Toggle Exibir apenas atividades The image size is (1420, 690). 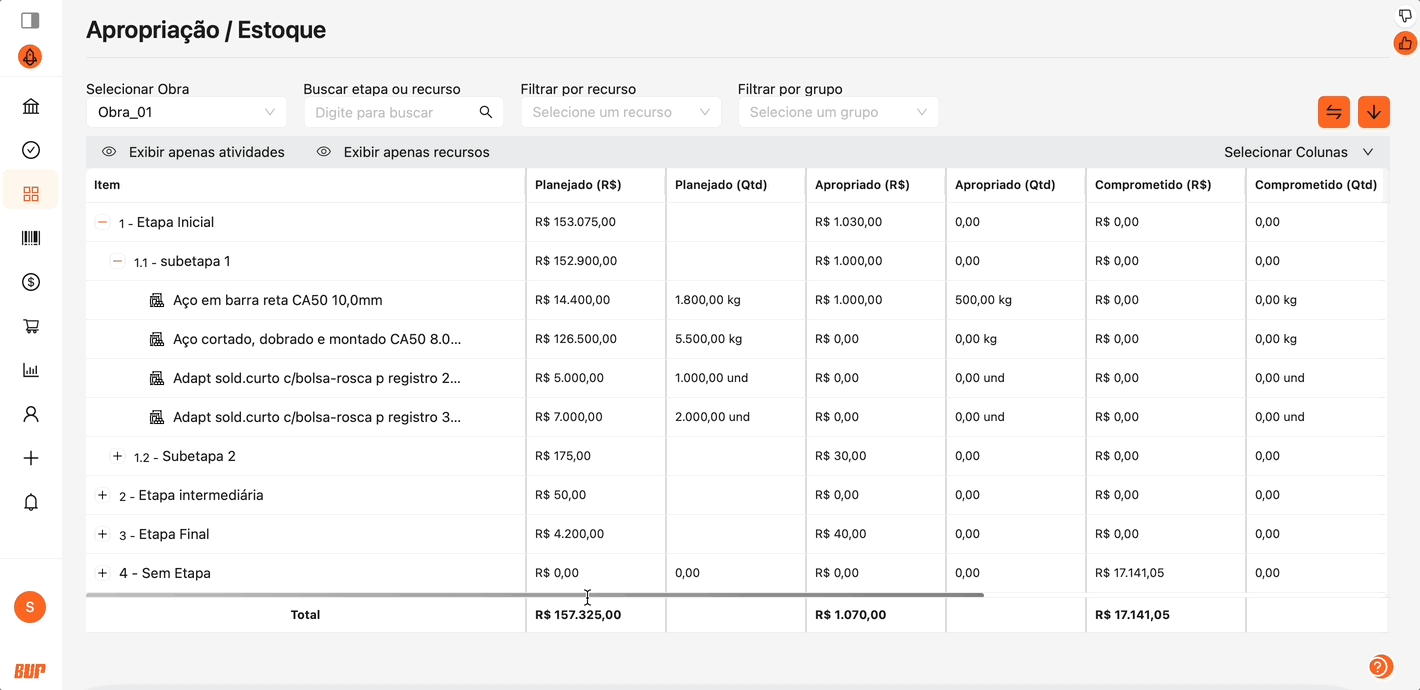pyautogui.click(x=194, y=152)
